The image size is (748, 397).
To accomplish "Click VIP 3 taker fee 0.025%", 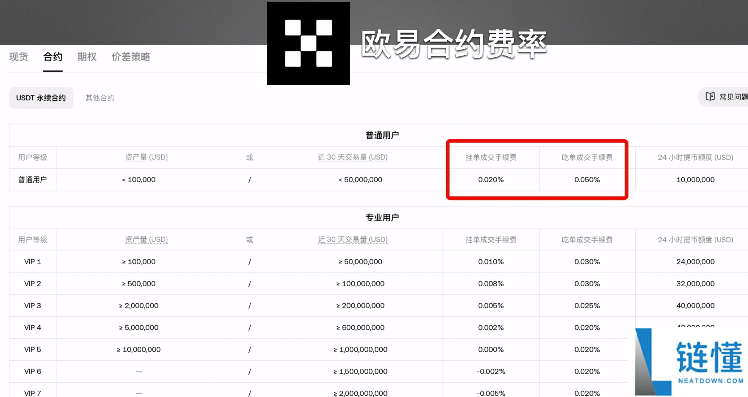I will pos(587,306).
